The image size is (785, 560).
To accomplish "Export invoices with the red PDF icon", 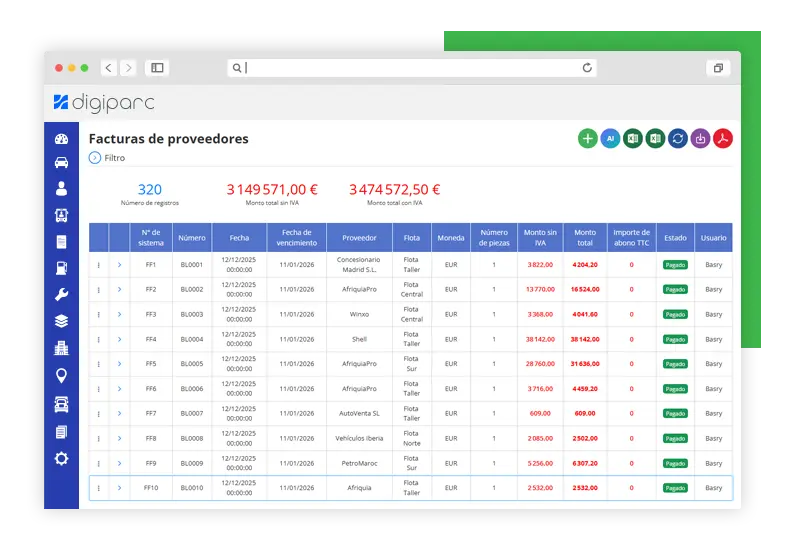I will [x=722, y=139].
